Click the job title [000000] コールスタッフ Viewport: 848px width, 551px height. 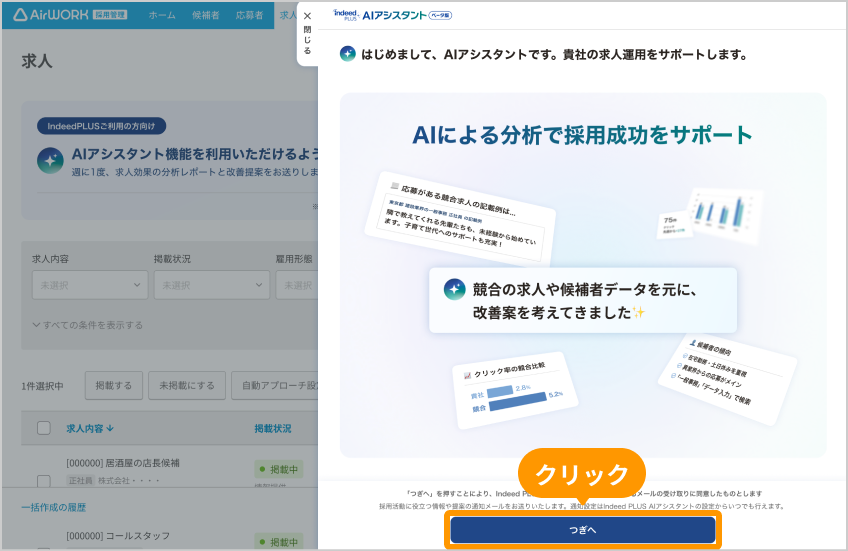pos(118,535)
